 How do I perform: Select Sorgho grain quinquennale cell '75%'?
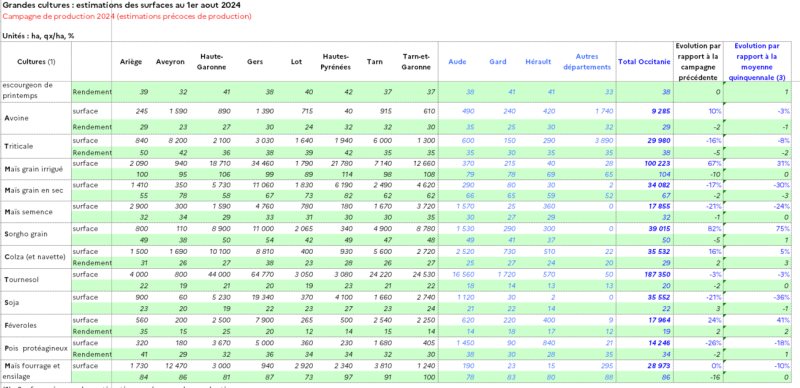coord(783,230)
